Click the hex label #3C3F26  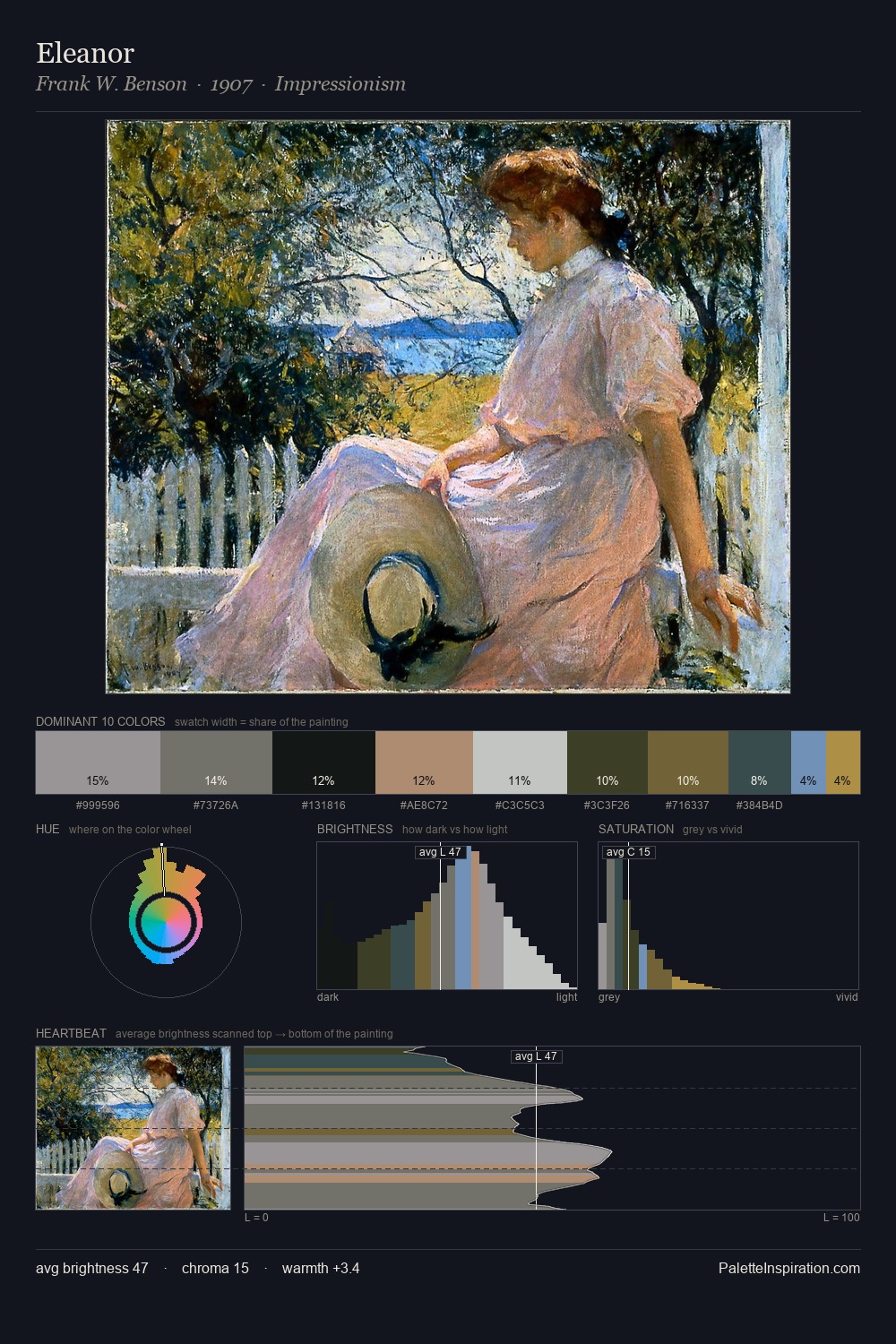607,806
